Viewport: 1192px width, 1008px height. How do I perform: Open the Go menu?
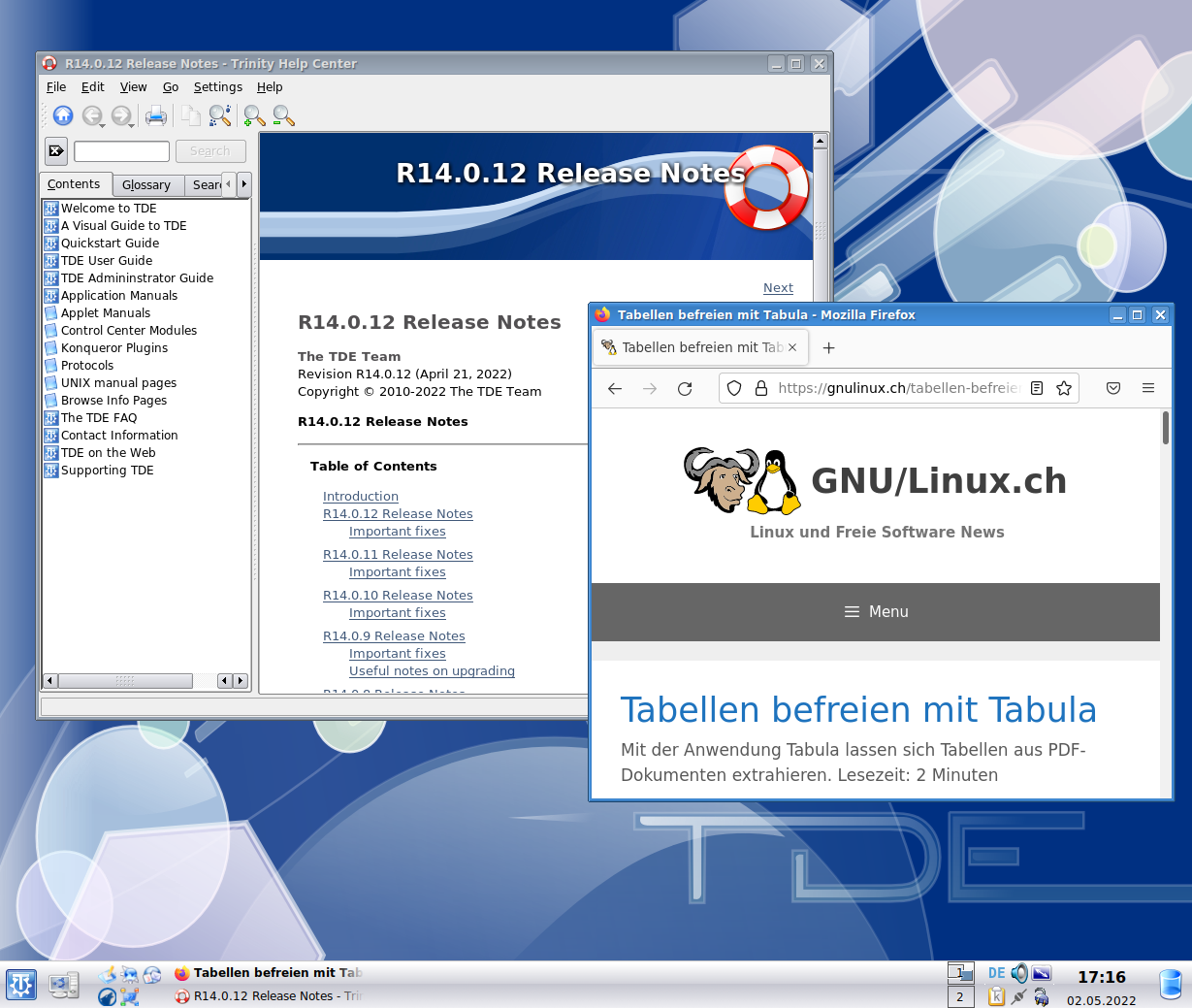pyautogui.click(x=171, y=87)
